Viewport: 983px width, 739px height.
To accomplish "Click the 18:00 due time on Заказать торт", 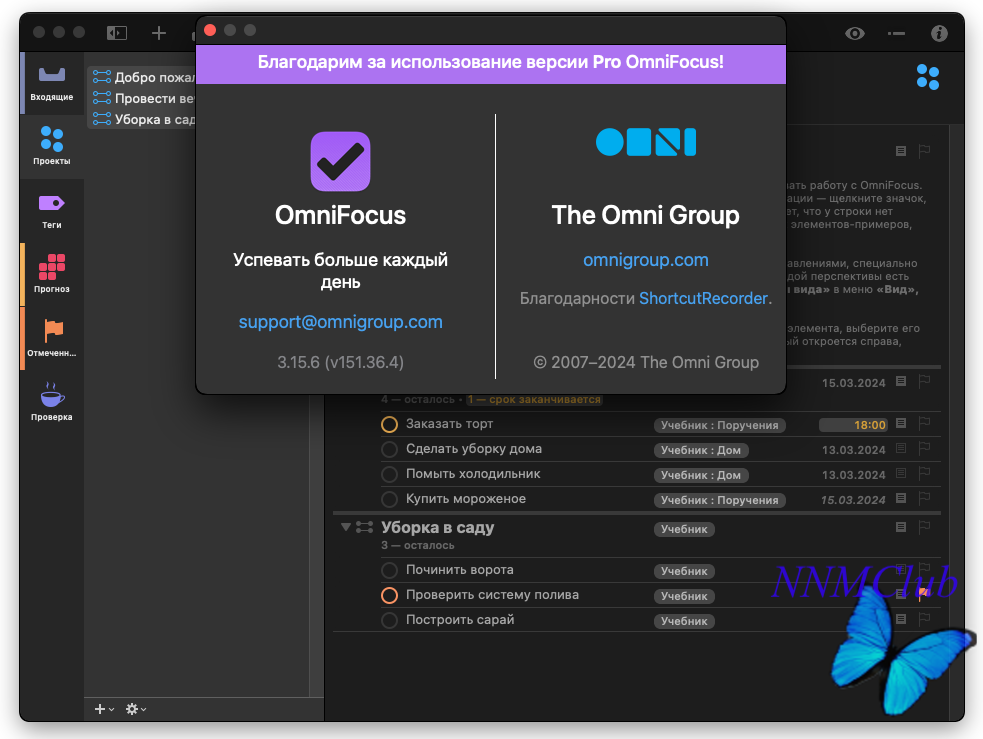I will click(853, 425).
